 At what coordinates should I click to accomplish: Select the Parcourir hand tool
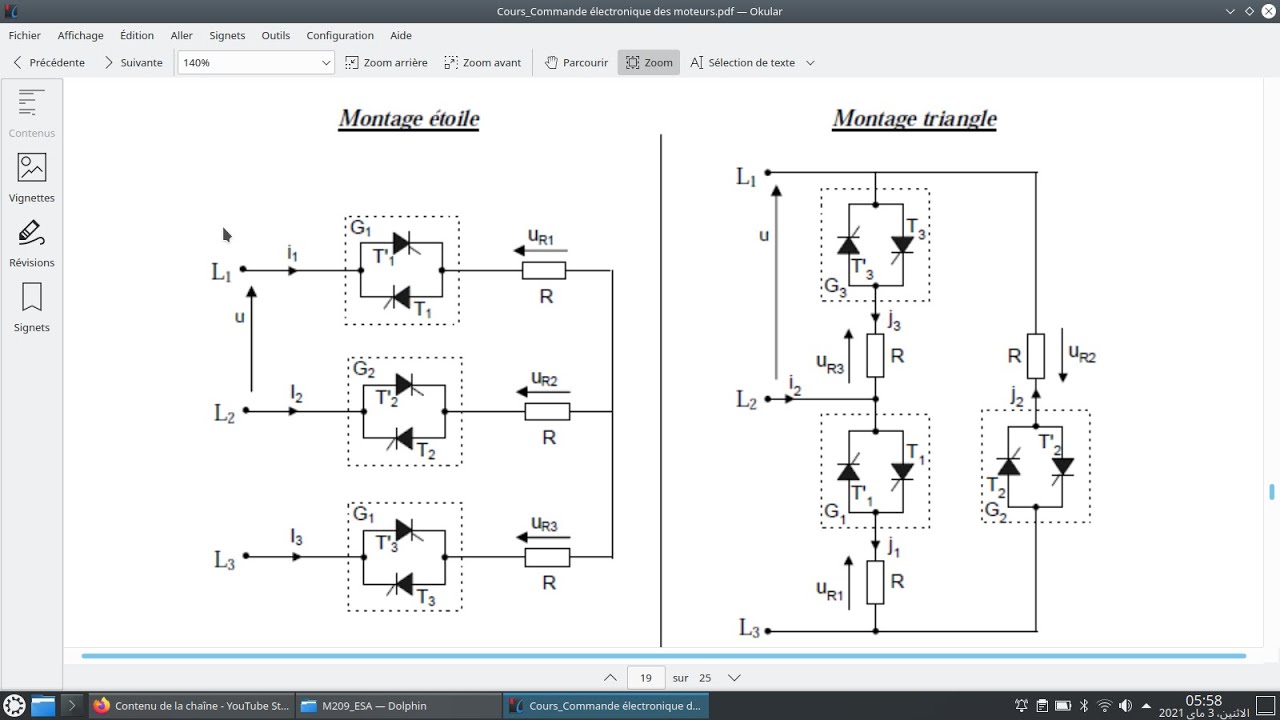(x=576, y=62)
